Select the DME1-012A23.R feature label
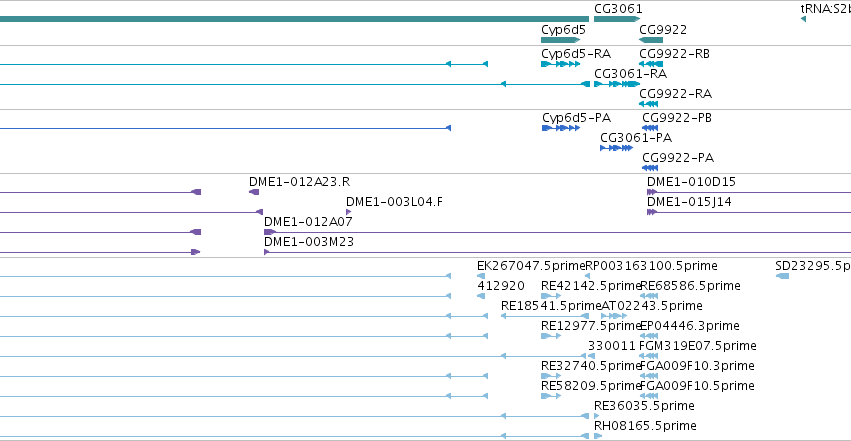 coord(300,182)
